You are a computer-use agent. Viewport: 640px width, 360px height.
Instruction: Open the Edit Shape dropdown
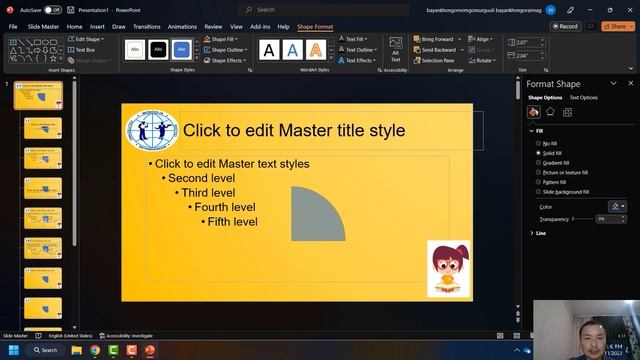tap(86, 39)
